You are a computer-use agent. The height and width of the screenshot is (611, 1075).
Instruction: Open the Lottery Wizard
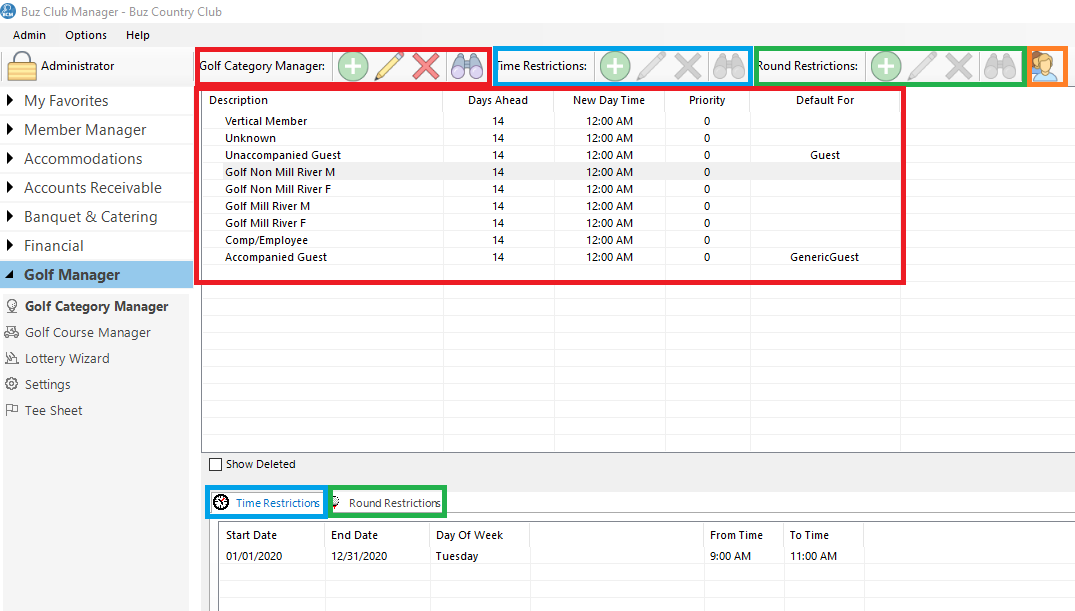pos(67,358)
